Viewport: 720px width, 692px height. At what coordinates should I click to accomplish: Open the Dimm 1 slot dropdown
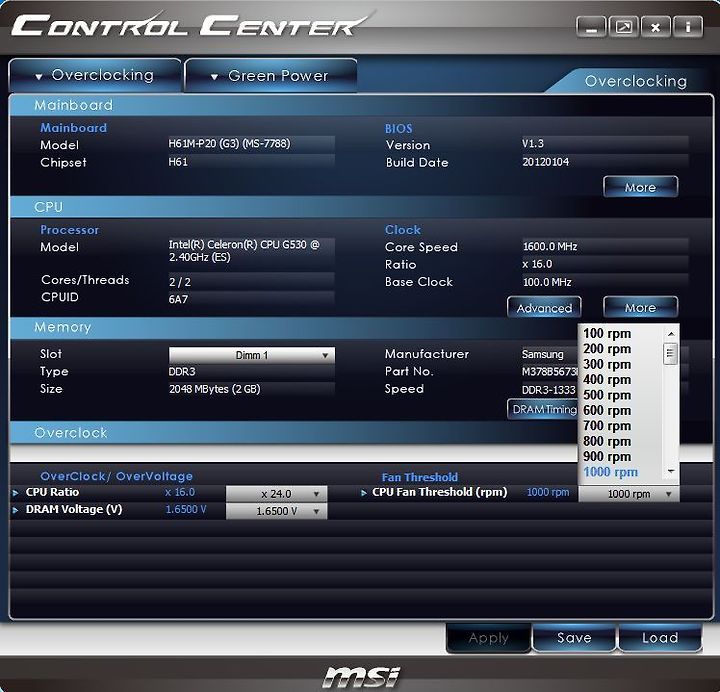pos(252,355)
